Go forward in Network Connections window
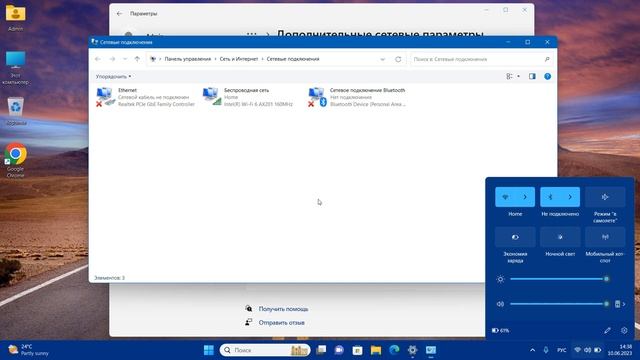640x360 pixels. point(112,59)
